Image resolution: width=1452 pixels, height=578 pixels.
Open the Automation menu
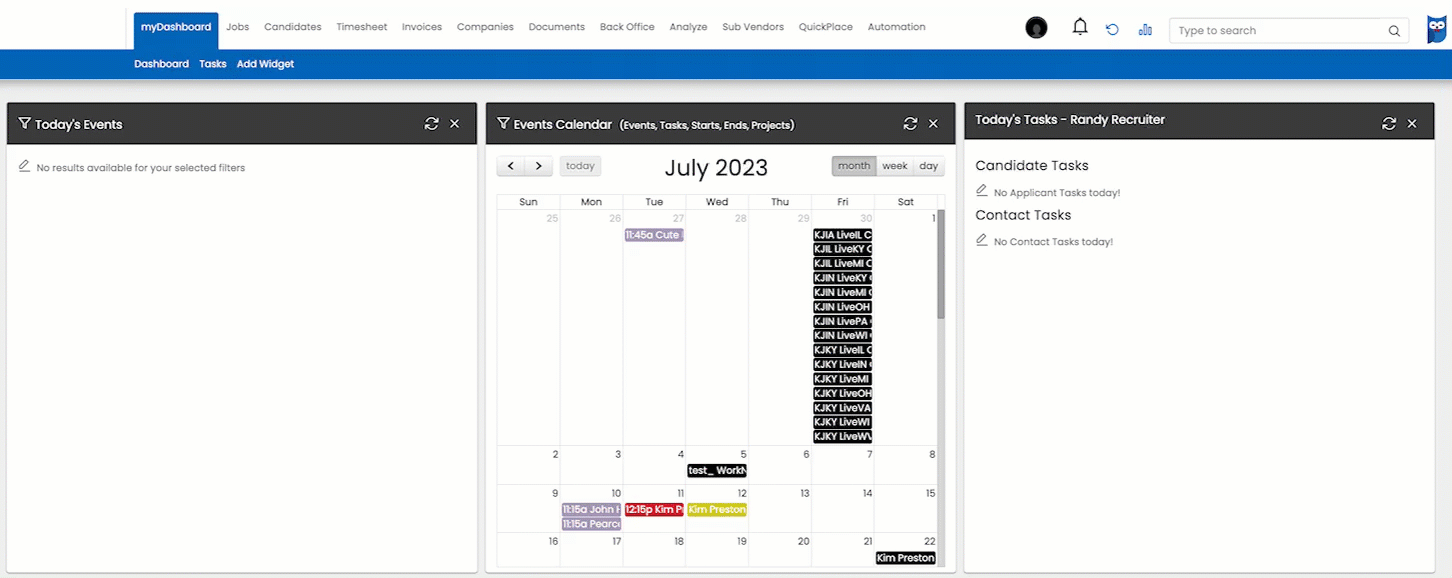897,27
